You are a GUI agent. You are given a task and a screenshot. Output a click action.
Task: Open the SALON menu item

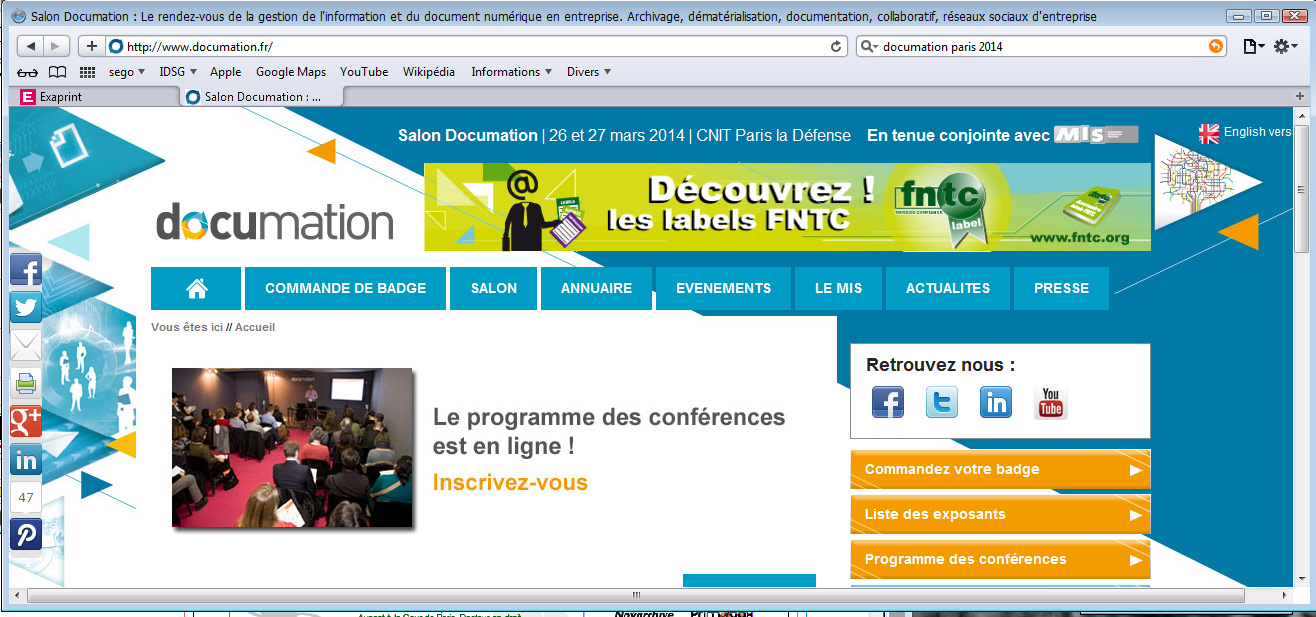[x=494, y=288]
